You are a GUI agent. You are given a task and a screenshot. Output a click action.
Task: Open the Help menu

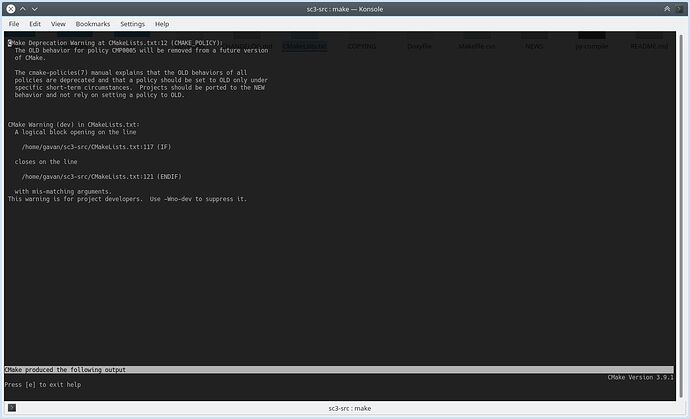point(162,23)
